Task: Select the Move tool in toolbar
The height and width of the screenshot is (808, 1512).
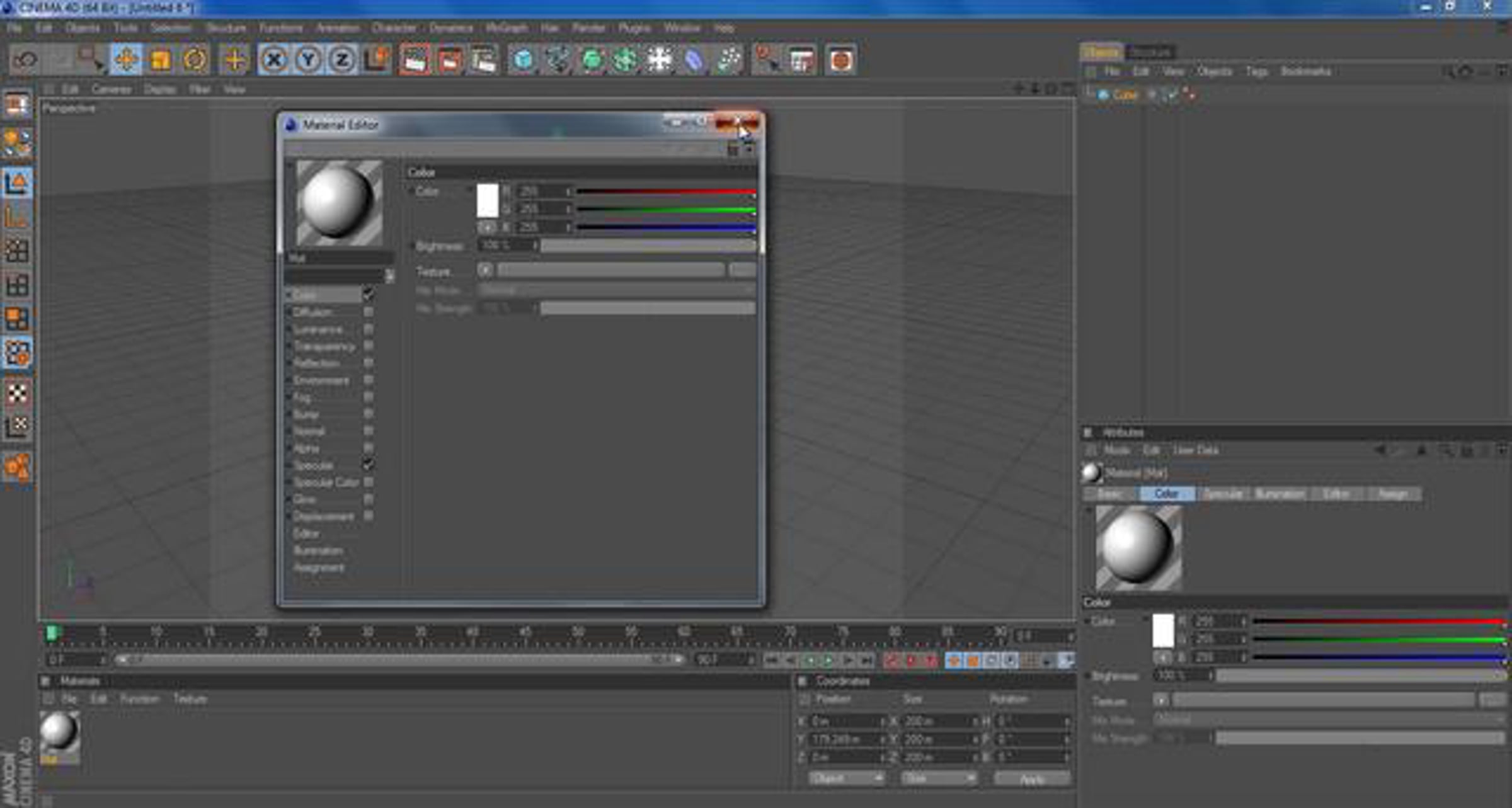Action: pos(125,60)
